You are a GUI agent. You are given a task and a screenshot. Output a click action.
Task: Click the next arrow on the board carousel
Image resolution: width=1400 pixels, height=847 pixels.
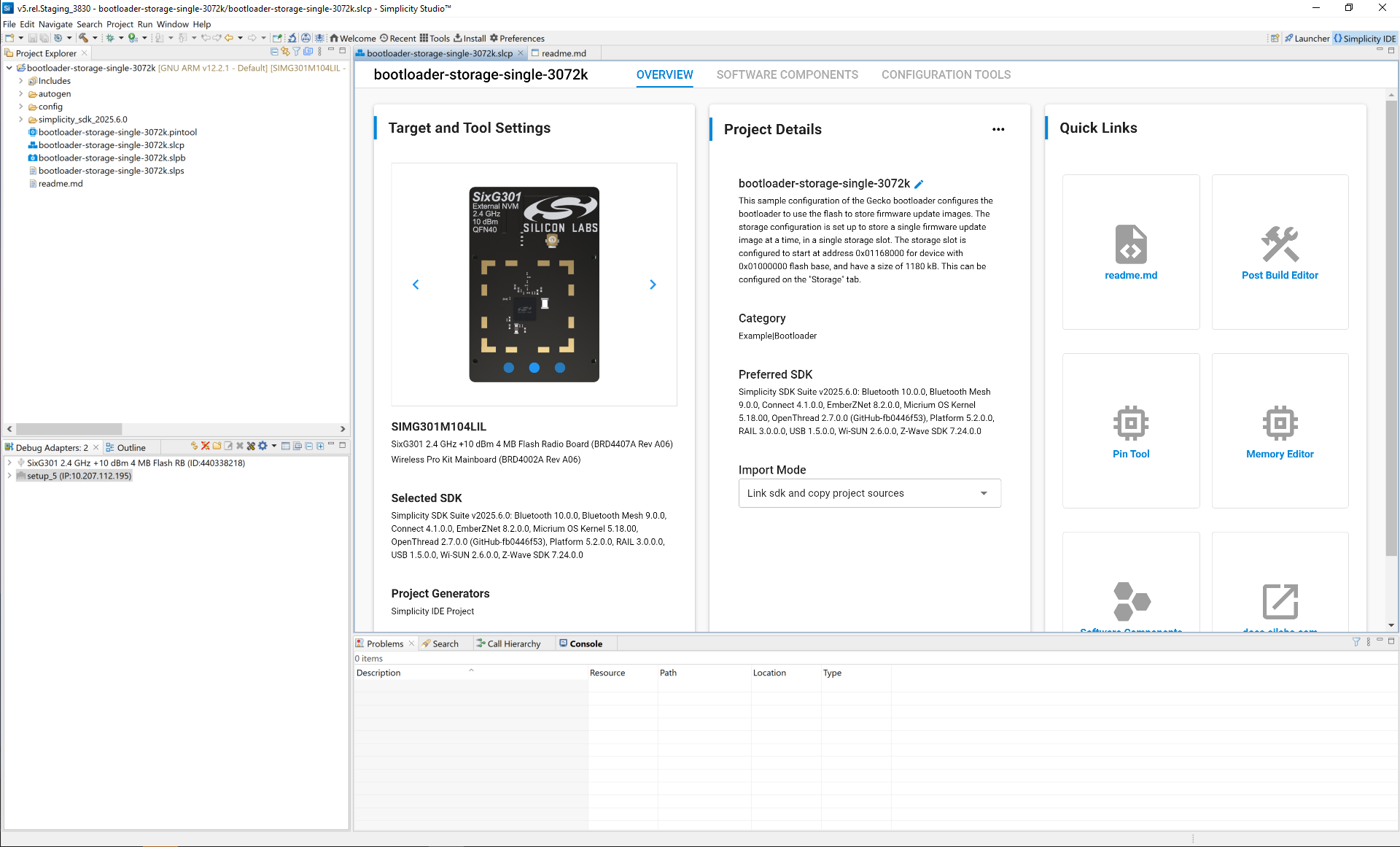tap(653, 285)
